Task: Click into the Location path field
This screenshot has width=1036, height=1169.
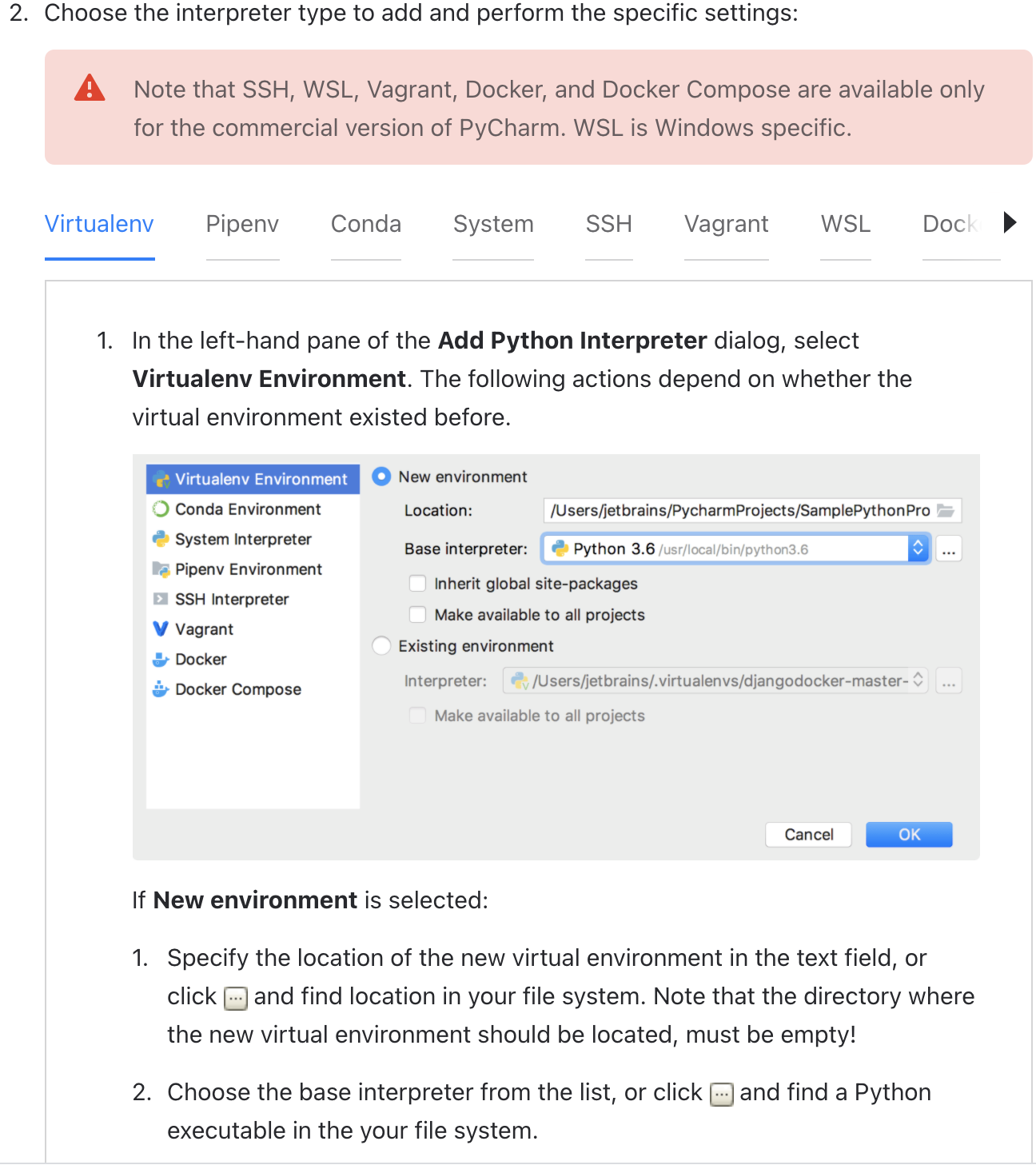Action: pos(739,510)
